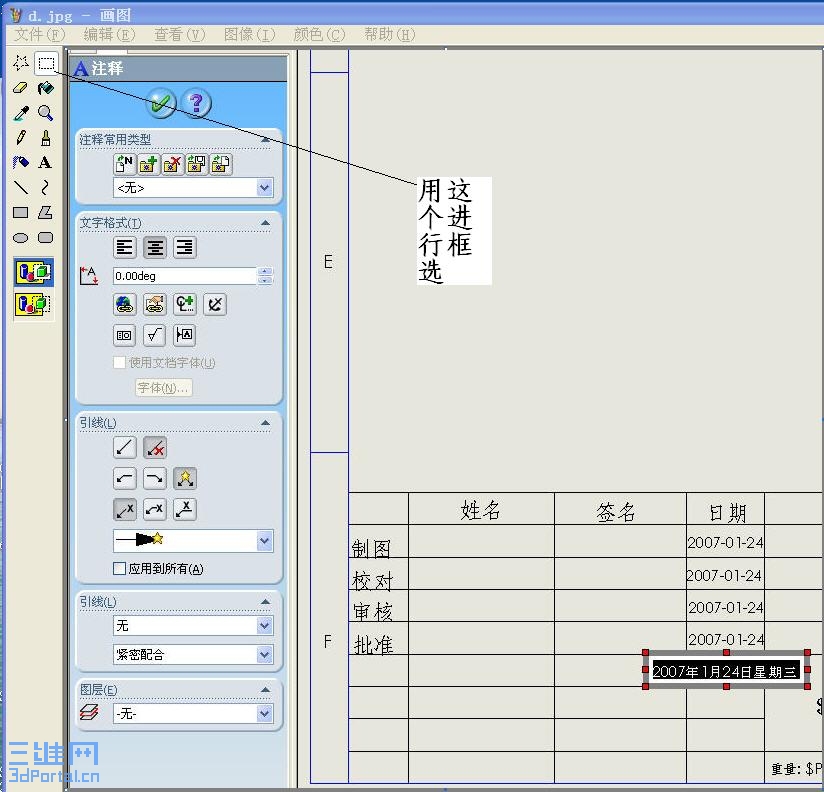Collapse the 注释常用类型 section

[x=265, y=140]
